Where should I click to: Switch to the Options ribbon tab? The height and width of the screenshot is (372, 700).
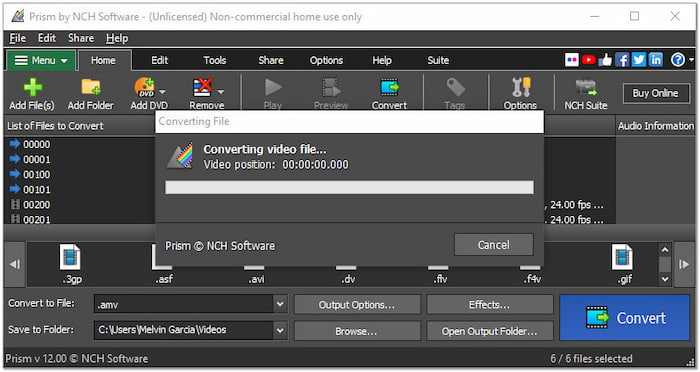(326, 60)
